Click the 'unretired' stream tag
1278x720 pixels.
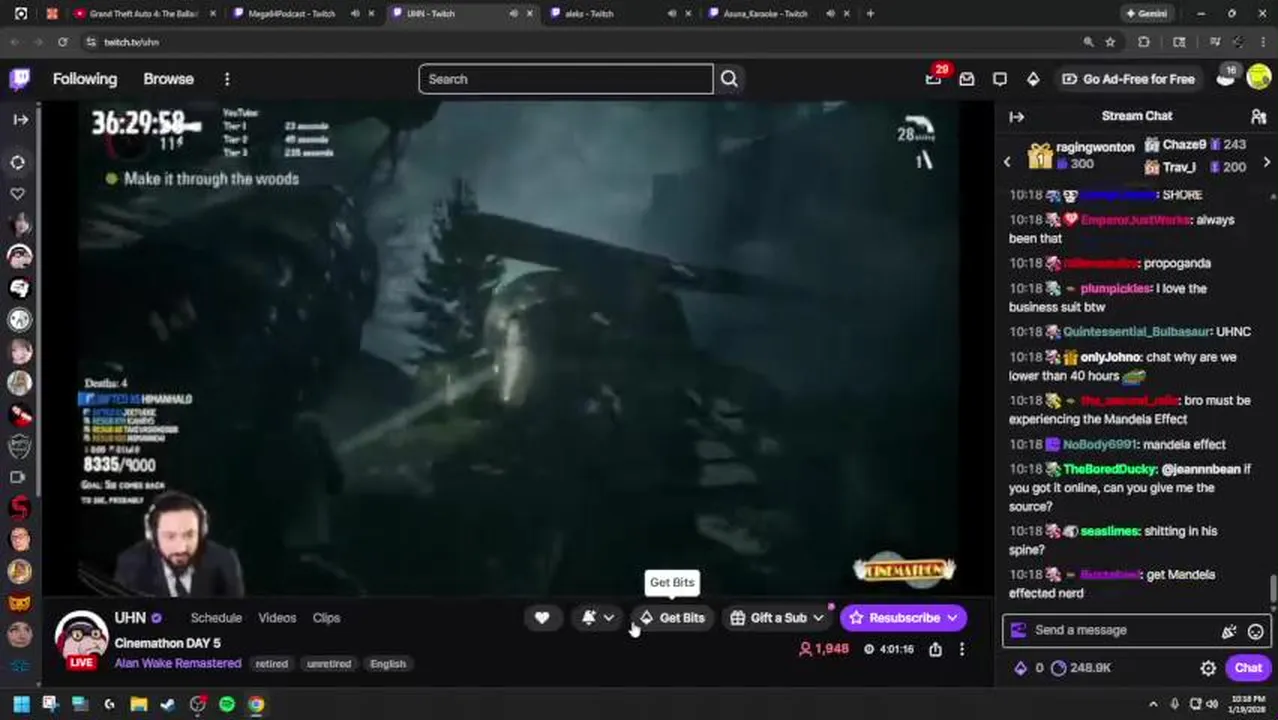click(x=329, y=664)
